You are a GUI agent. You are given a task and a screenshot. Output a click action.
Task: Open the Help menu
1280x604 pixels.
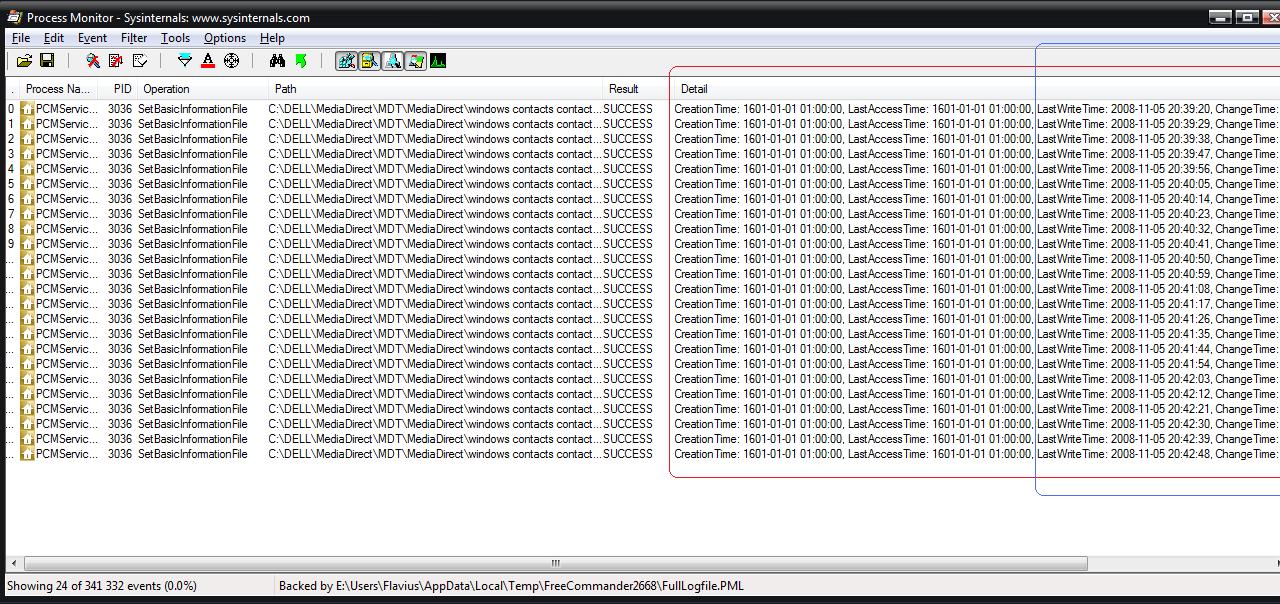click(272, 38)
